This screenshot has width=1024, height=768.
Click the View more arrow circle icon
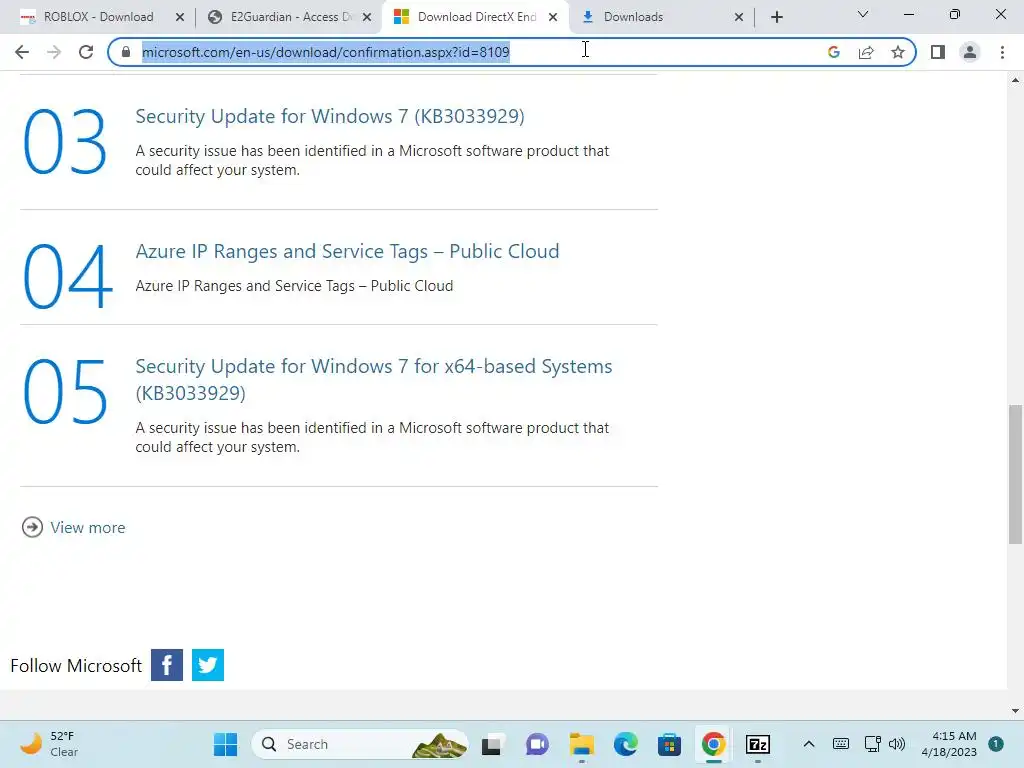point(32,527)
